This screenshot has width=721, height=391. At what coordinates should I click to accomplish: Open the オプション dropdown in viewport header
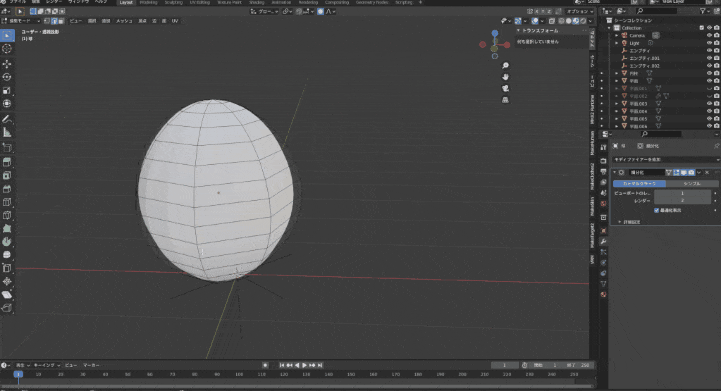579,12
